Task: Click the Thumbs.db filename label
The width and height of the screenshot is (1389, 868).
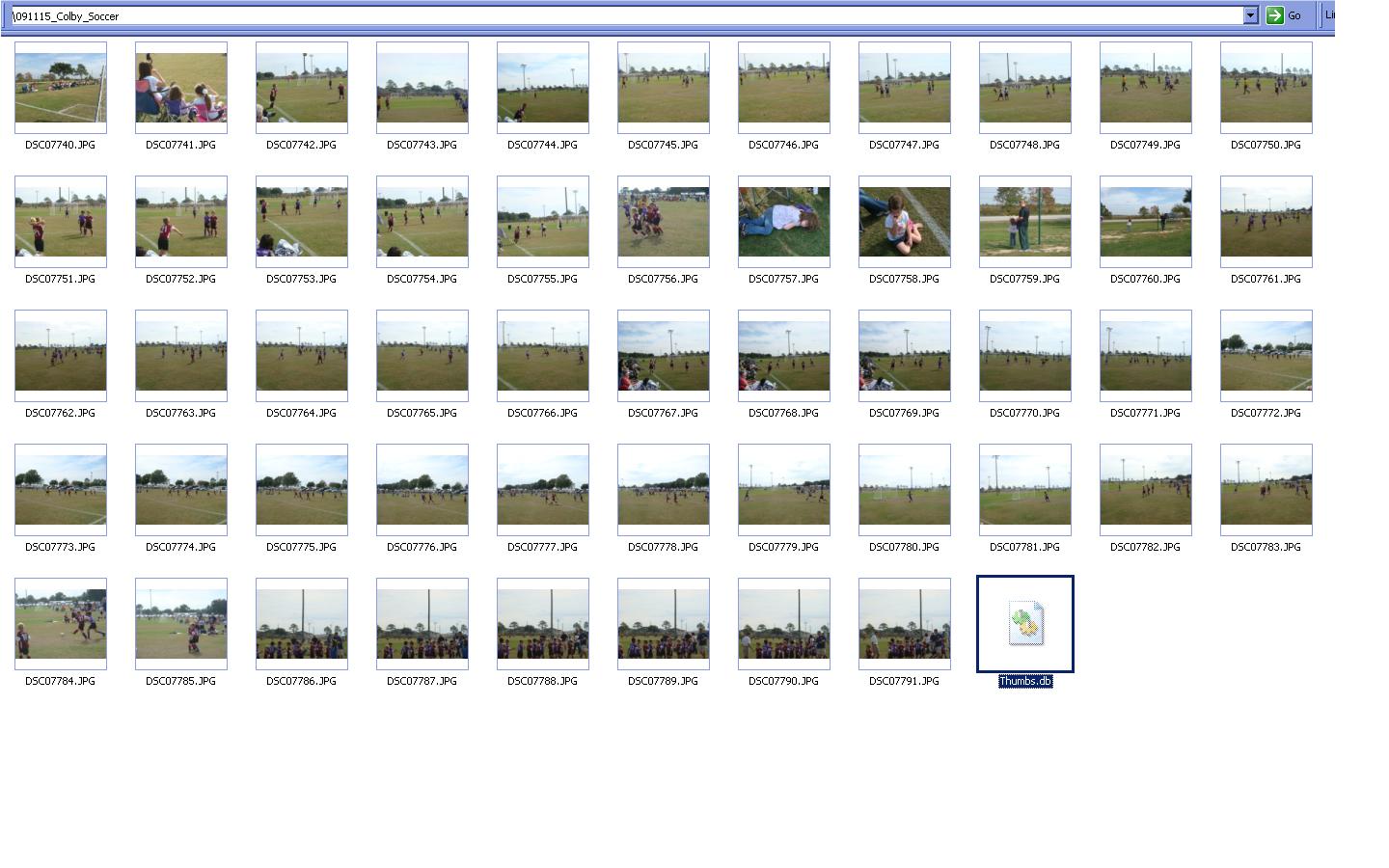Action: pos(1025,681)
